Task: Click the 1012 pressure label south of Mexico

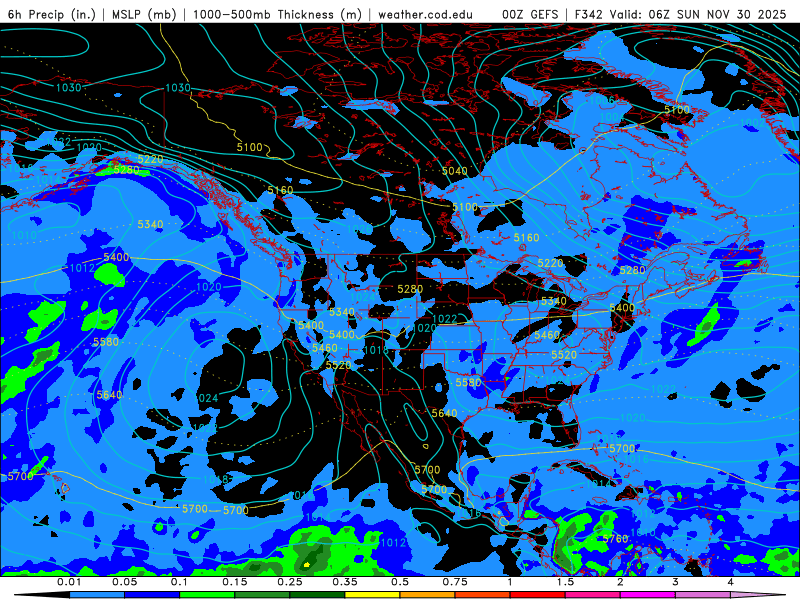Action: click(x=393, y=542)
